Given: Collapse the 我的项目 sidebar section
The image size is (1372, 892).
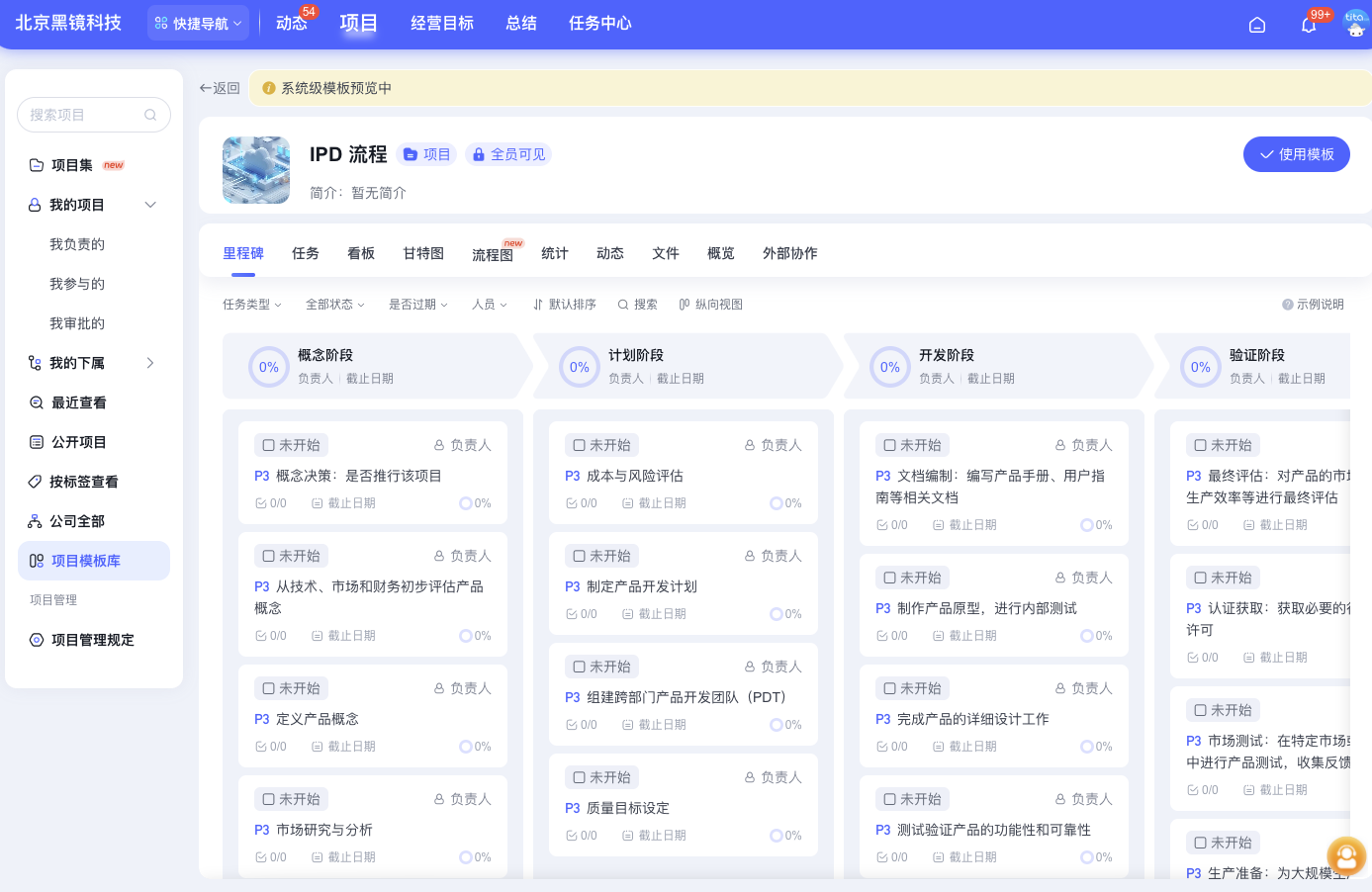Looking at the screenshot, I should pos(150,205).
